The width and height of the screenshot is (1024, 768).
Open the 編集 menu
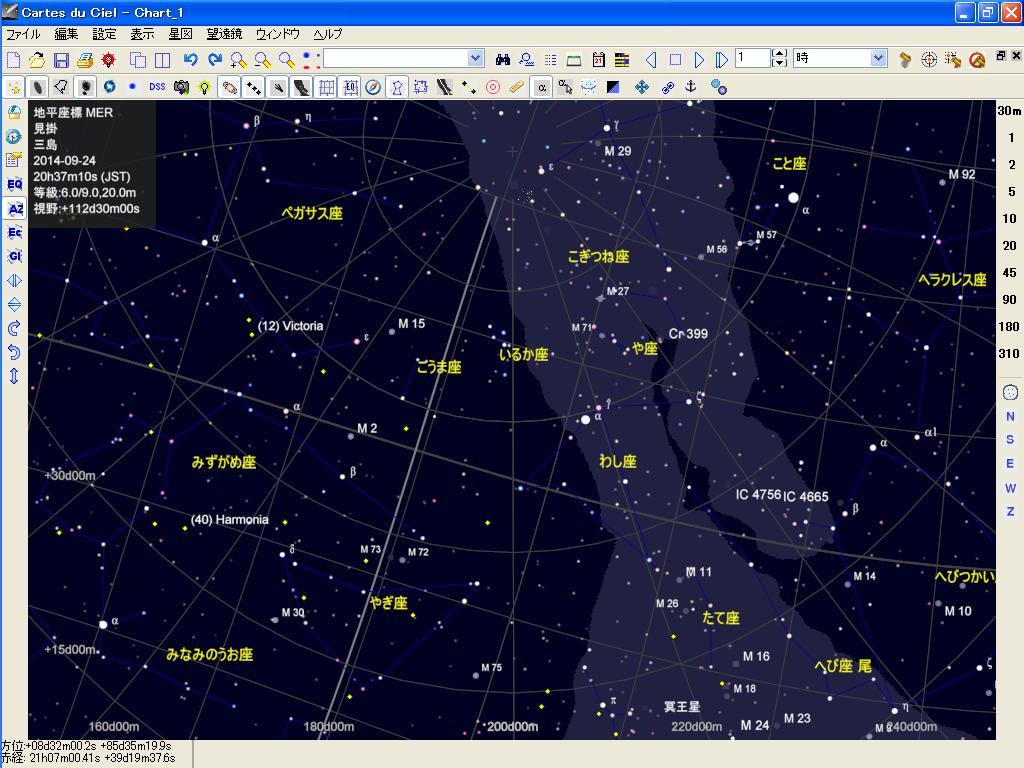[66, 34]
